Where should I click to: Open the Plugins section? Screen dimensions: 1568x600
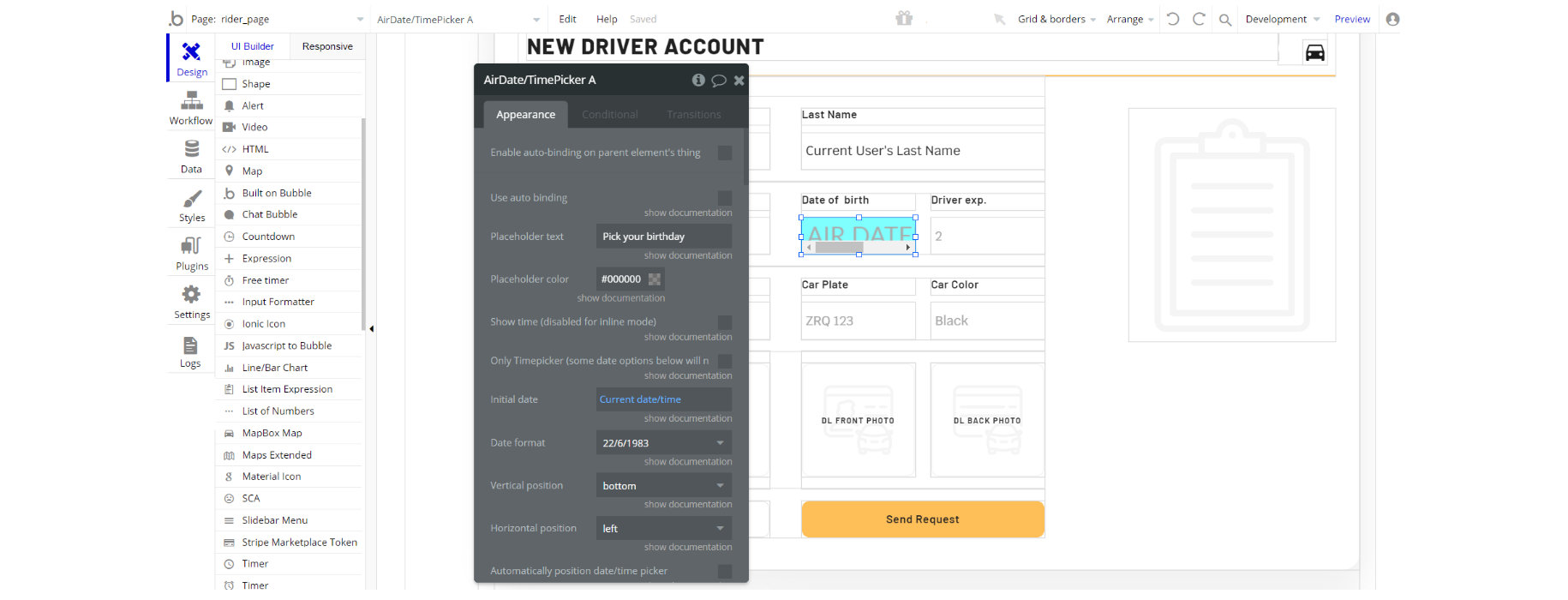pos(191,254)
